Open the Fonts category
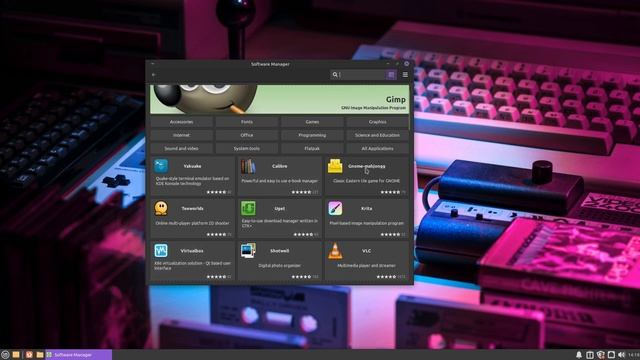This screenshot has height=360, width=640. pos(247,122)
